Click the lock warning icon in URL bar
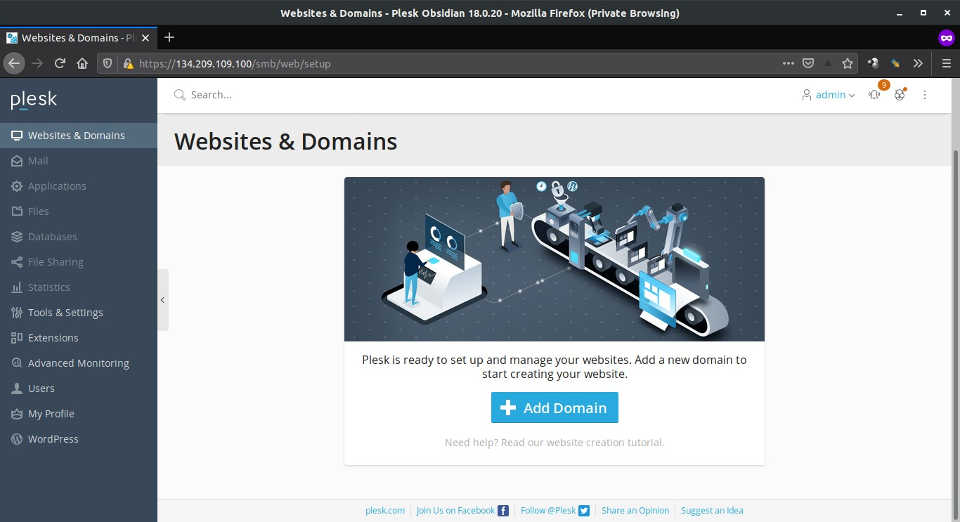This screenshot has width=960, height=522. coord(128,63)
